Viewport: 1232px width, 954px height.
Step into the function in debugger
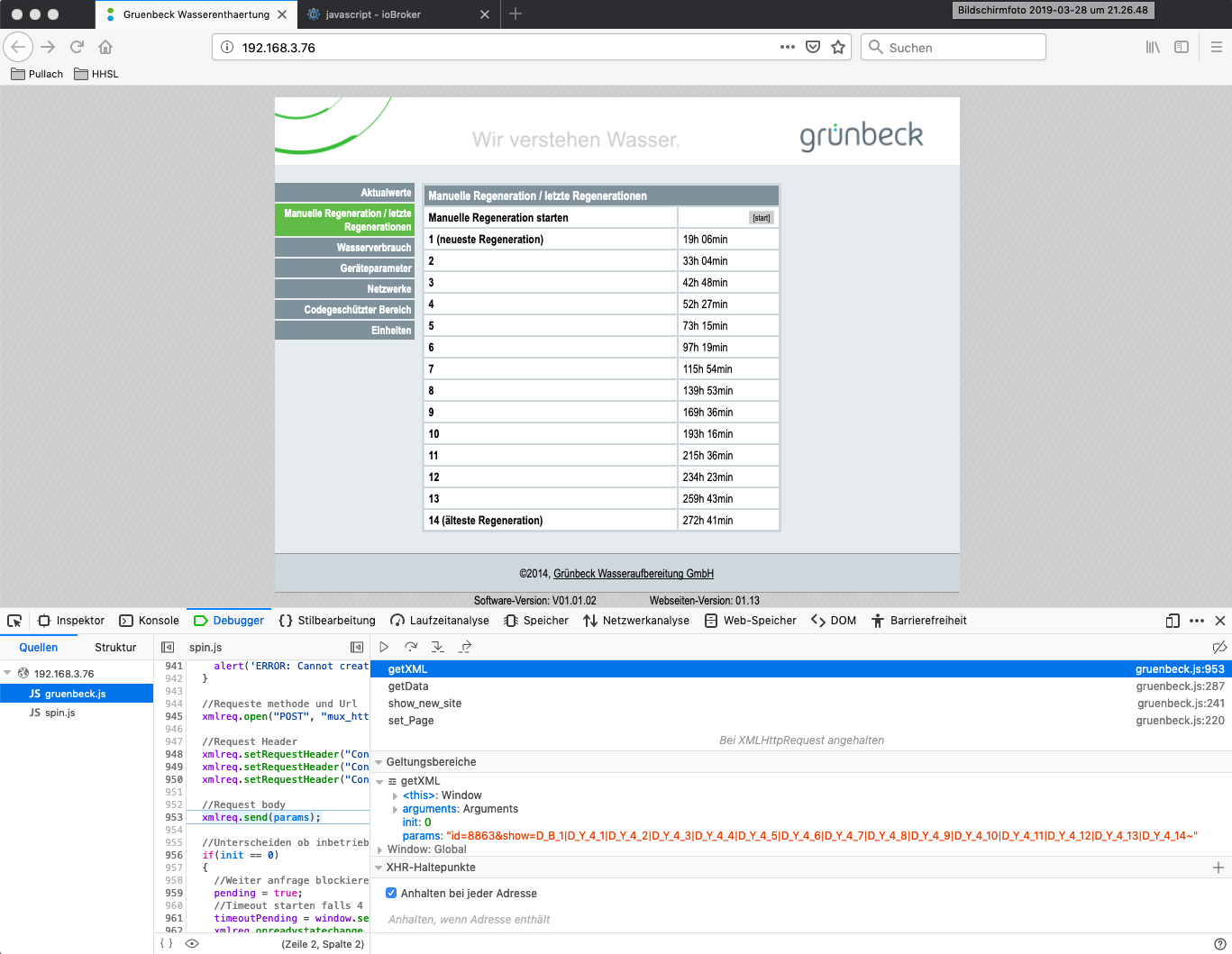(x=438, y=647)
